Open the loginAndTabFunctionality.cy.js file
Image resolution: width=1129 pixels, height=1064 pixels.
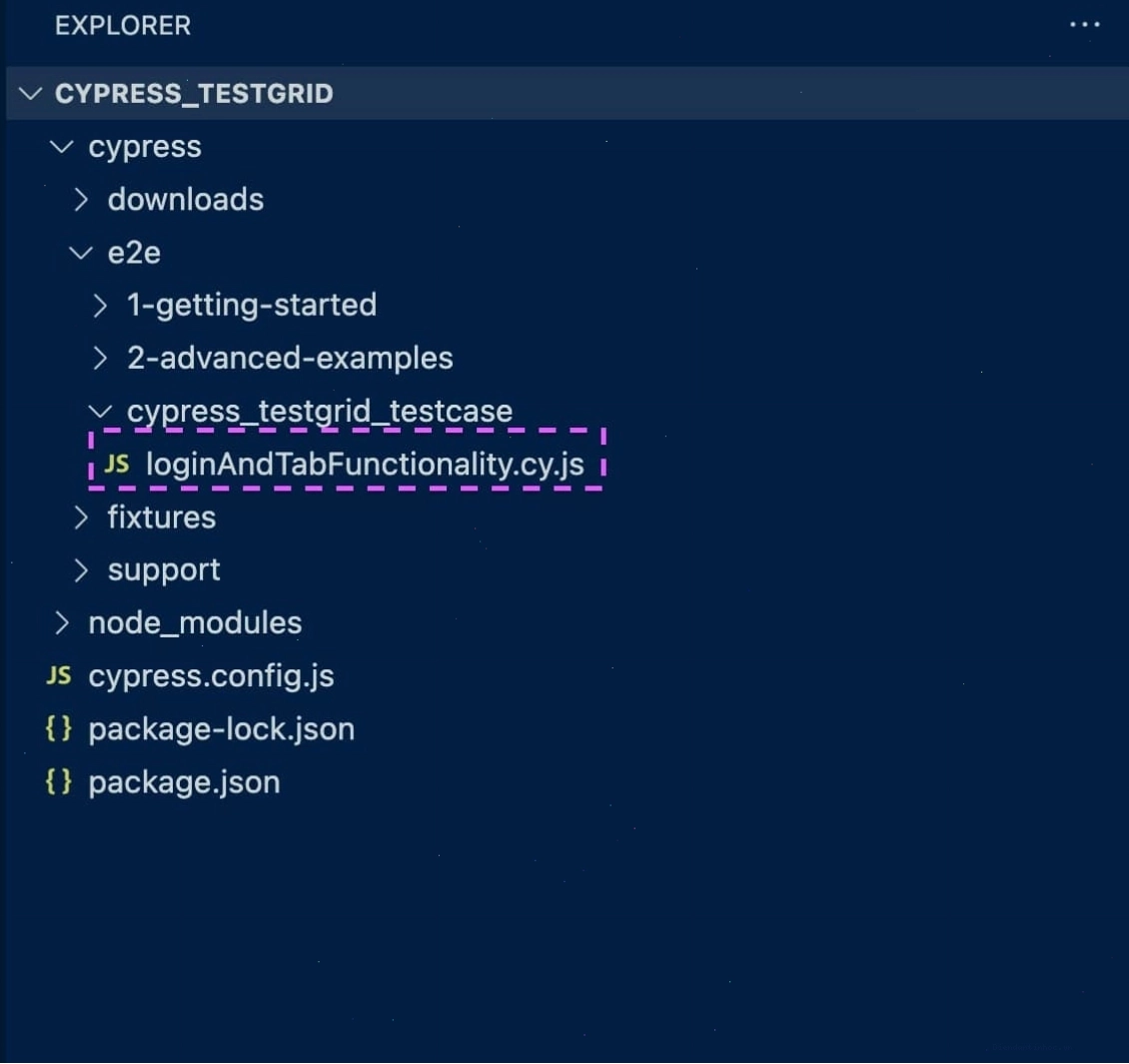[x=365, y=465]
